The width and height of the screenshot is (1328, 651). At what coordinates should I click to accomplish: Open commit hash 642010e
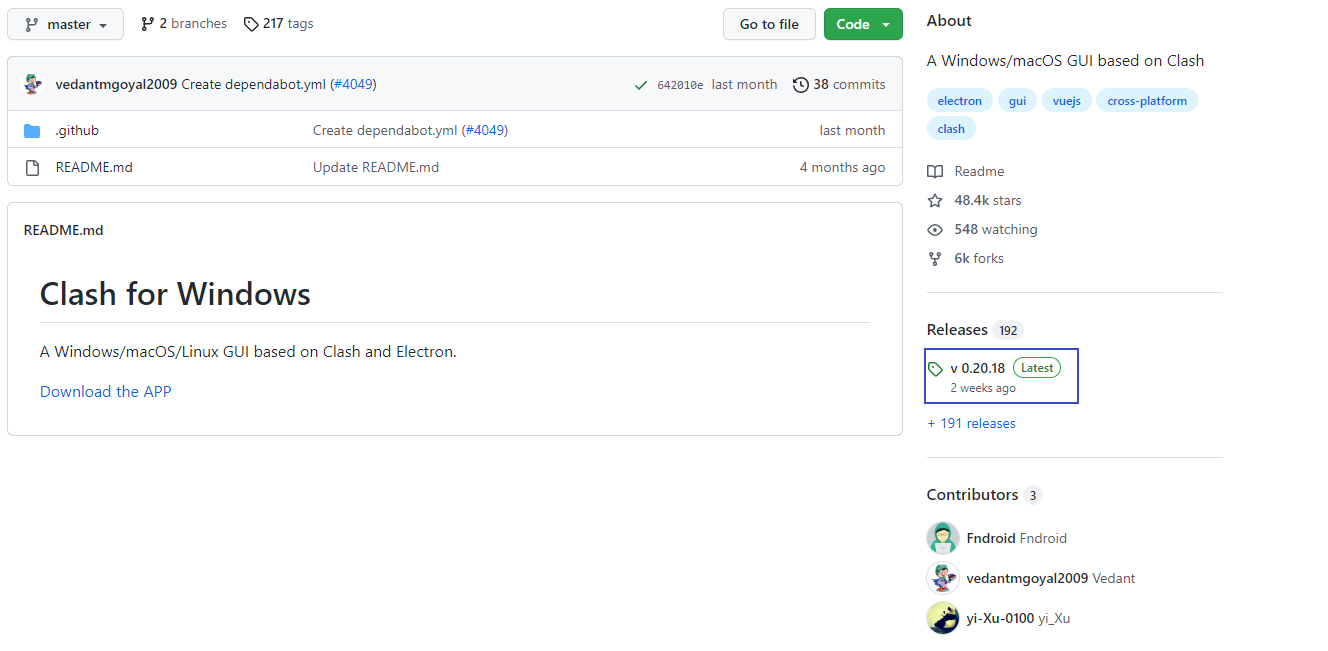pyautogui.click(x=680, y=85)
